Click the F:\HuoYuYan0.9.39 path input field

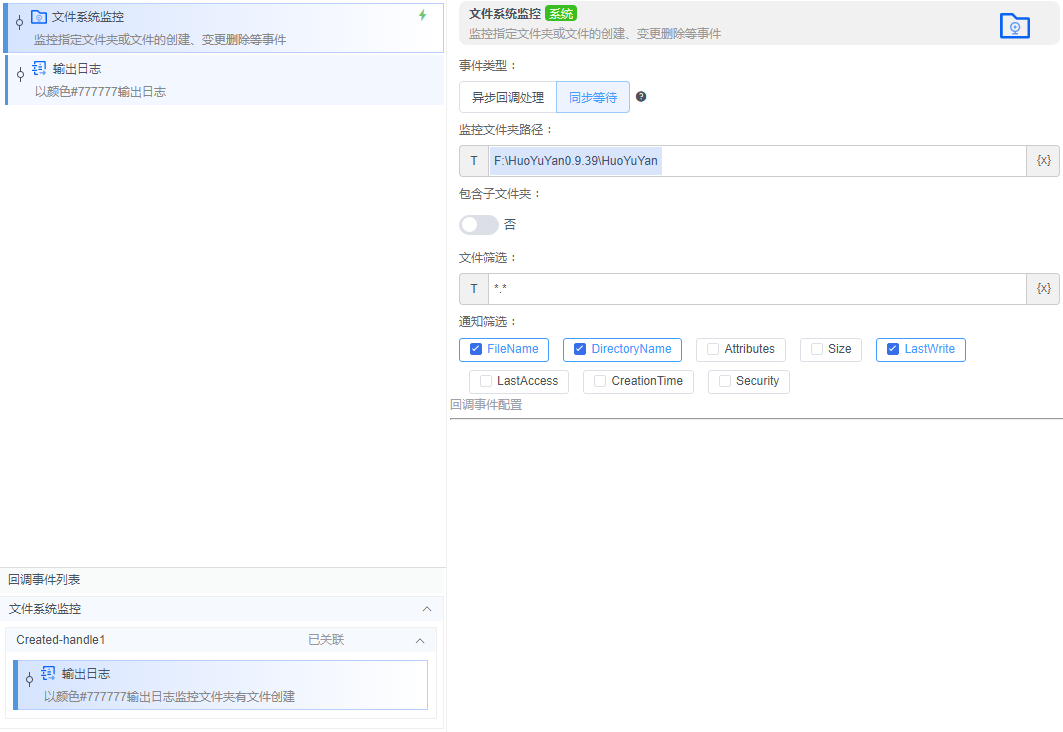[700, 160]
